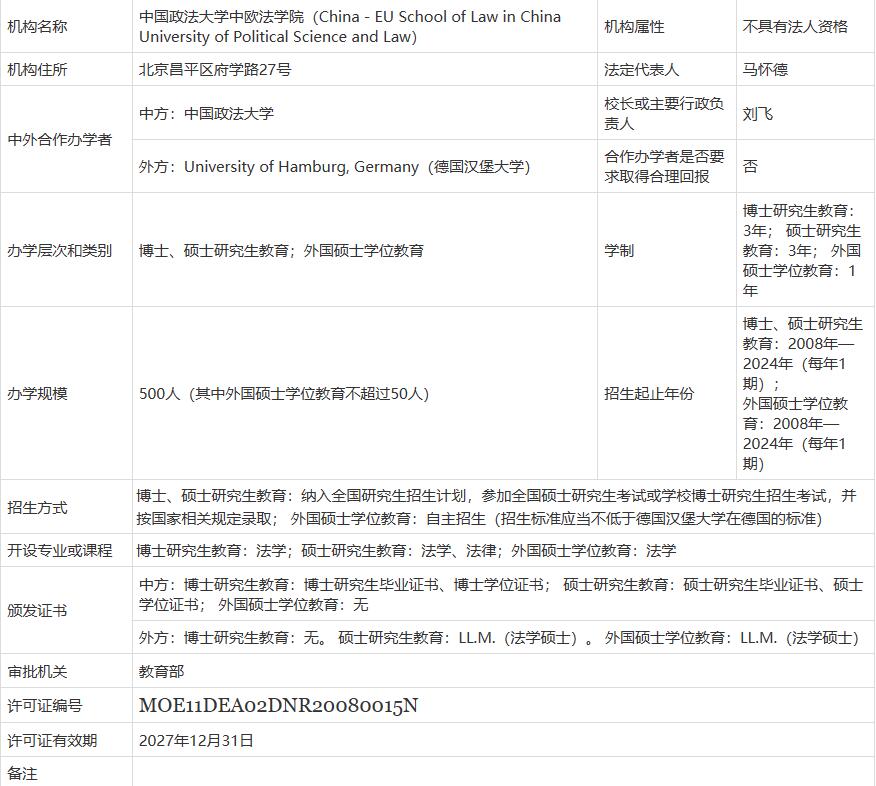Screen dimensions: 876x786
Task: Select the 办学规模 label
Action: point(37,393)
